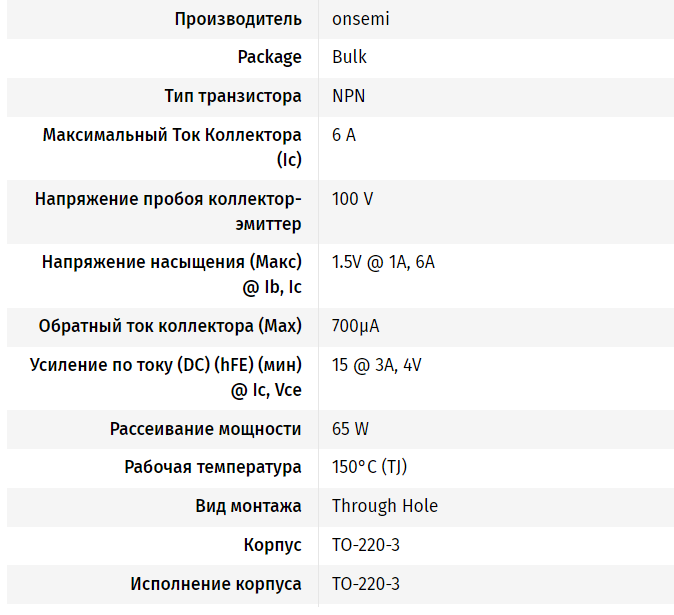Click the "Производитель" row label
Image resolution: width=674 pixels, height=615 pixels.
tap(237, 19)
